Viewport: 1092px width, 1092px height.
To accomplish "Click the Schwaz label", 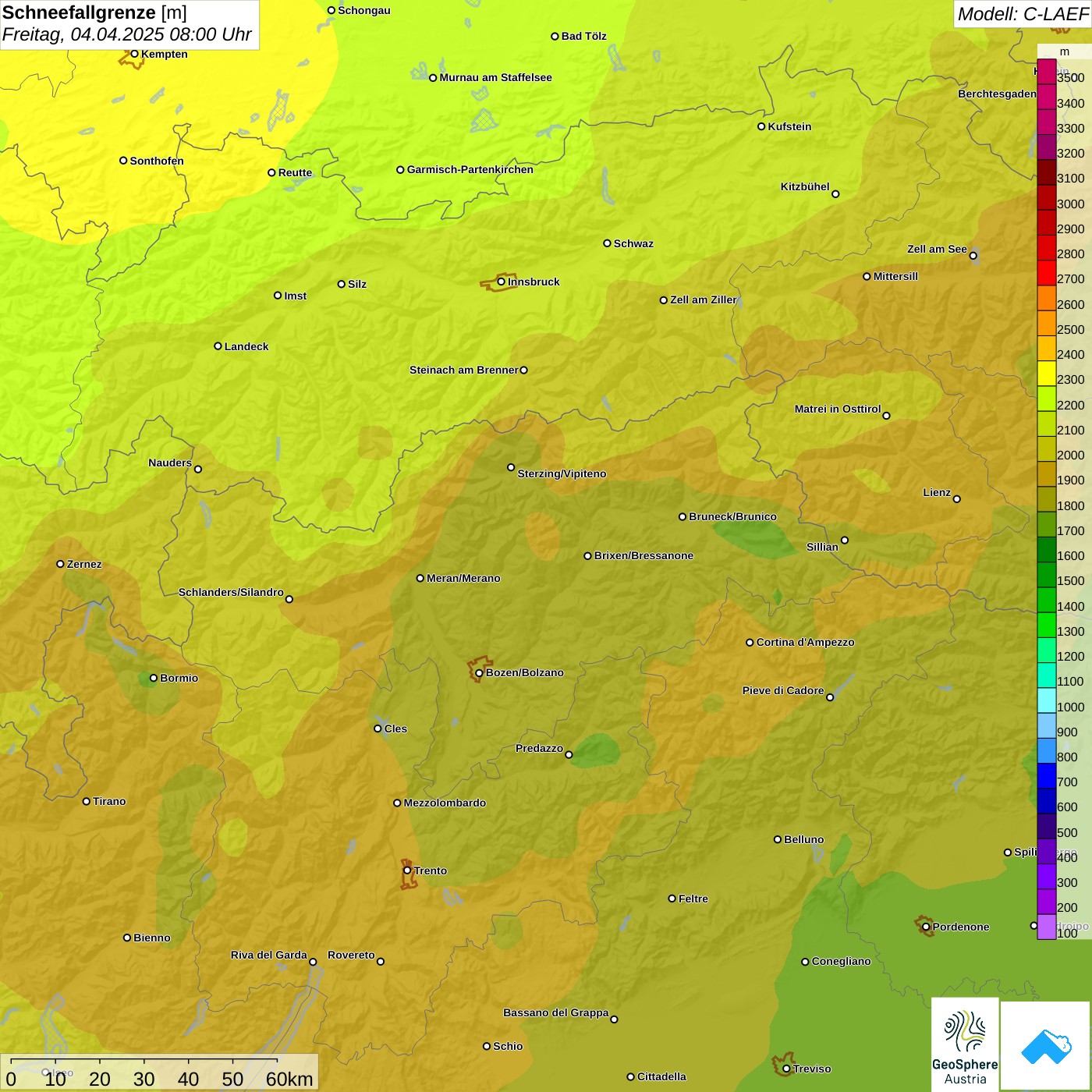I will click(634, 243).
